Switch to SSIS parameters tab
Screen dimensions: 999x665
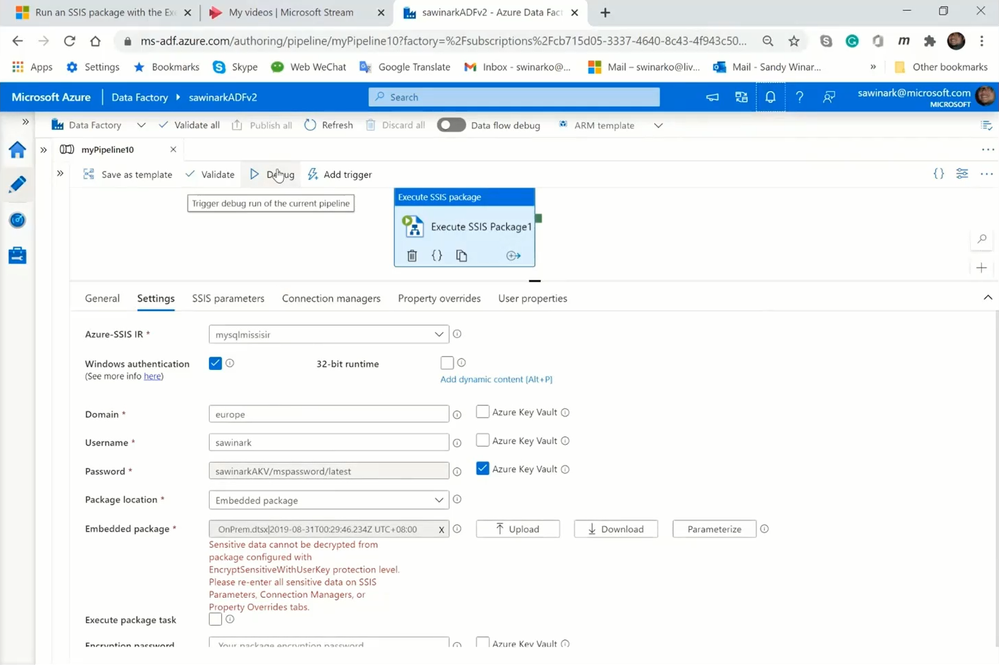228,298
